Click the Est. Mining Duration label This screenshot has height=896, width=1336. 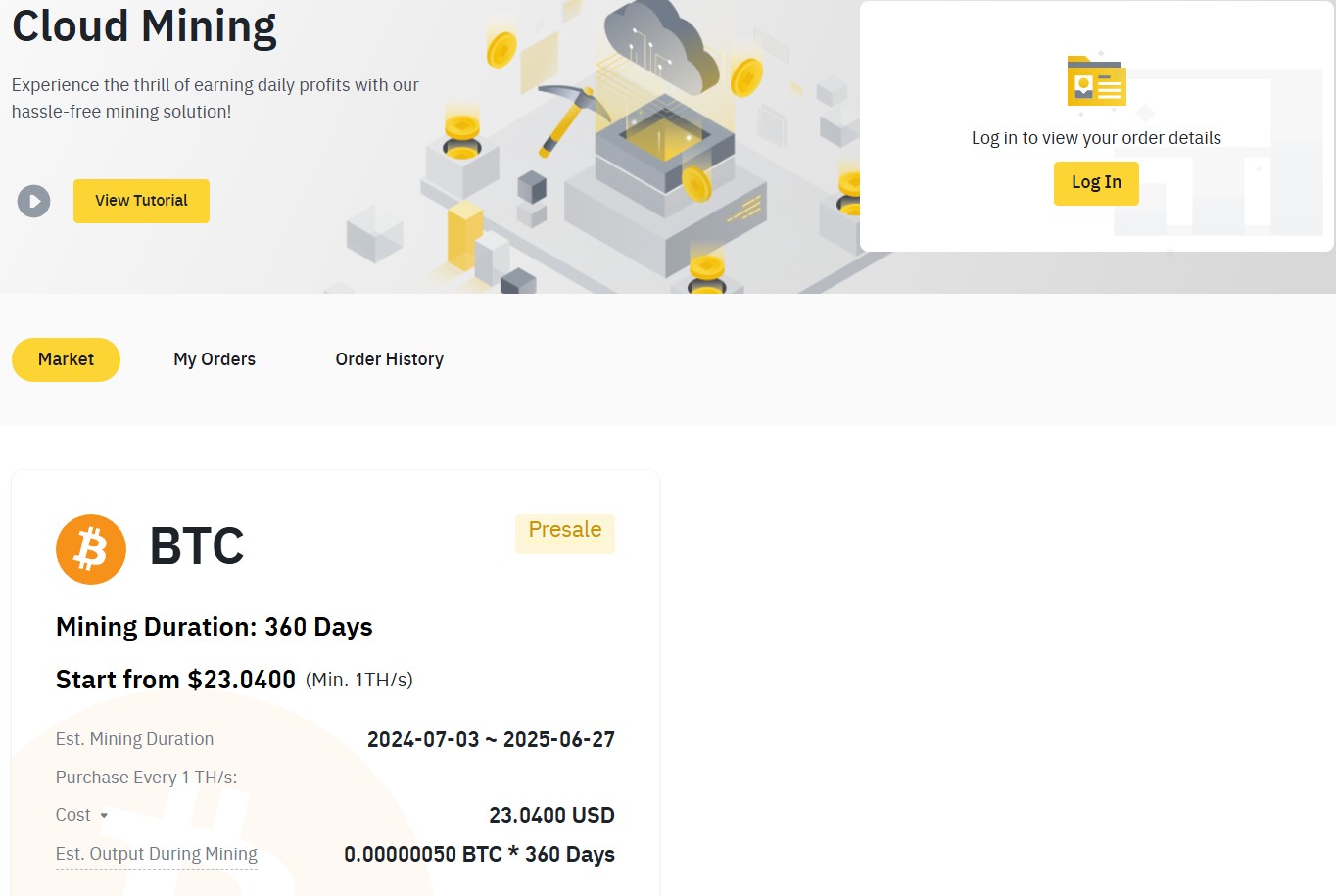point(134,739)
